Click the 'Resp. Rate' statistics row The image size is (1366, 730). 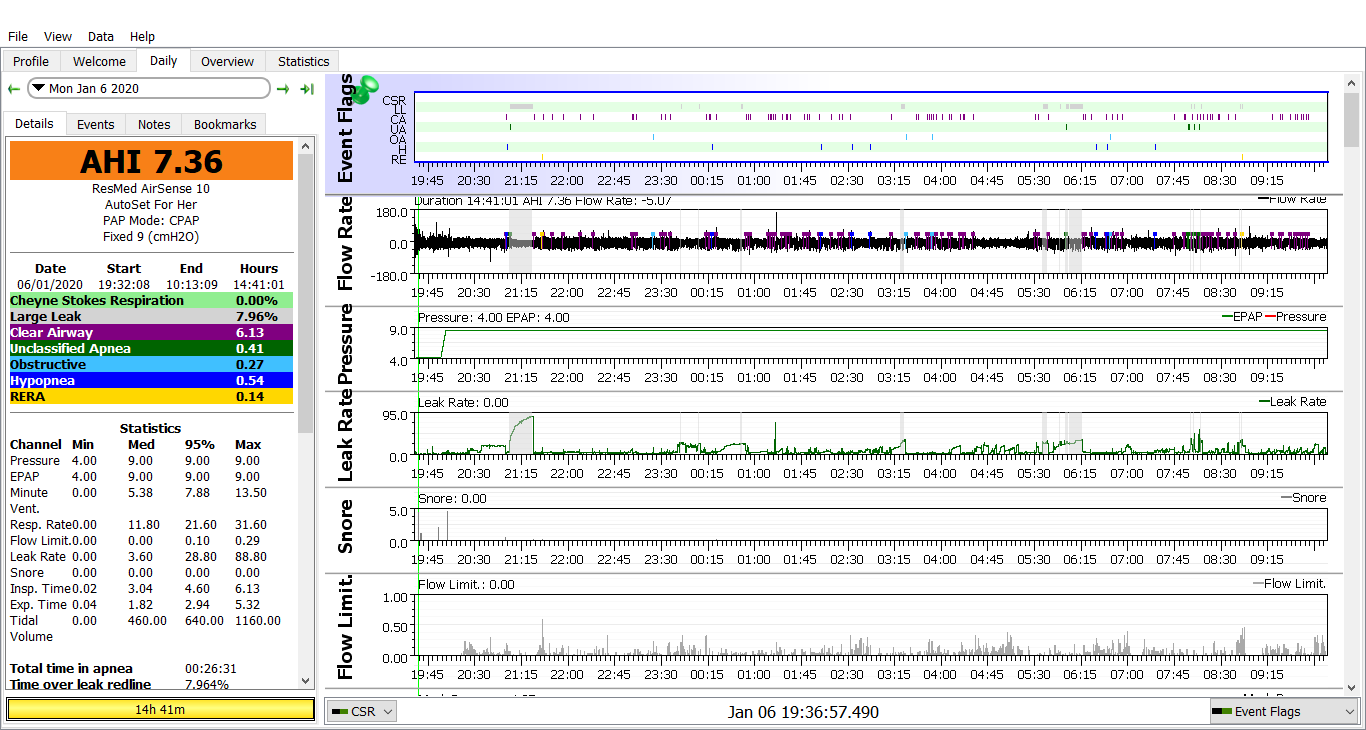coord(151,525)
